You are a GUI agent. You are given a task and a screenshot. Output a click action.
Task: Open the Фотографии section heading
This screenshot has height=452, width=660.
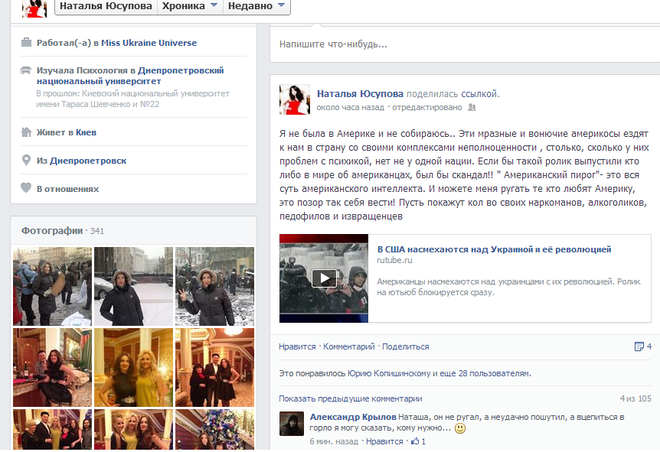pos(52,231)
